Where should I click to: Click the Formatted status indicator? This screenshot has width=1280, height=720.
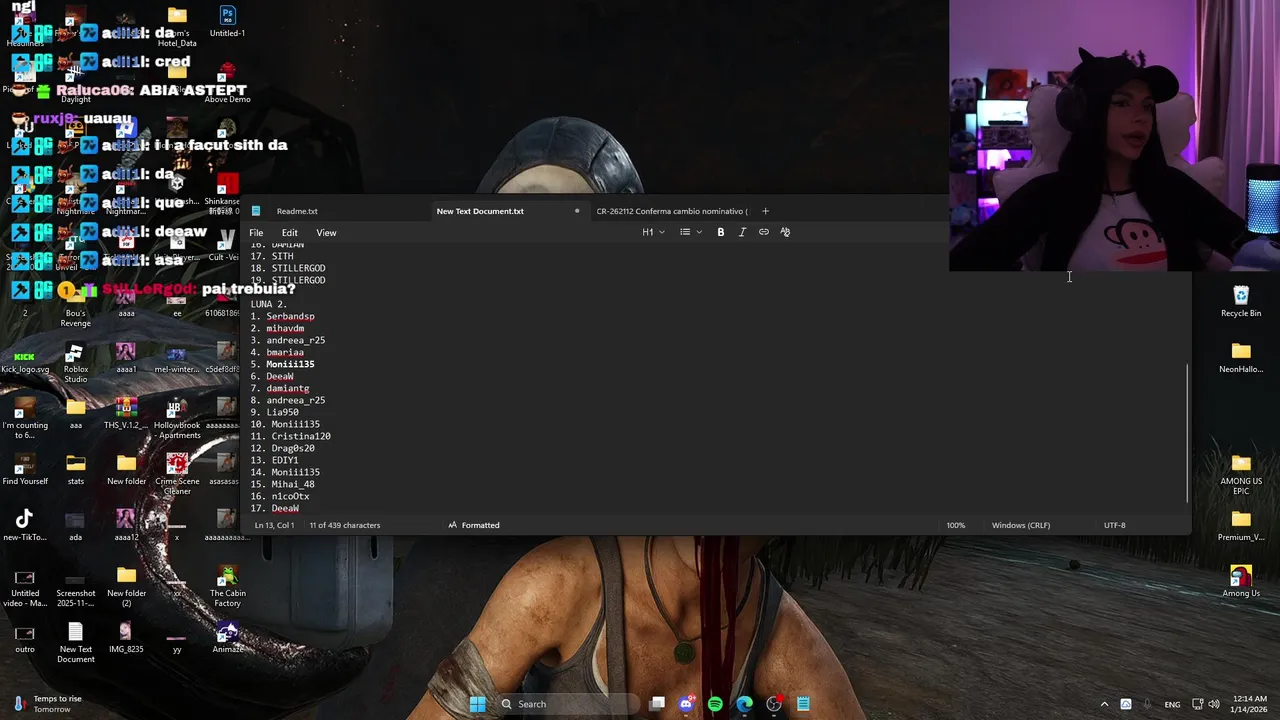[474, 525]
